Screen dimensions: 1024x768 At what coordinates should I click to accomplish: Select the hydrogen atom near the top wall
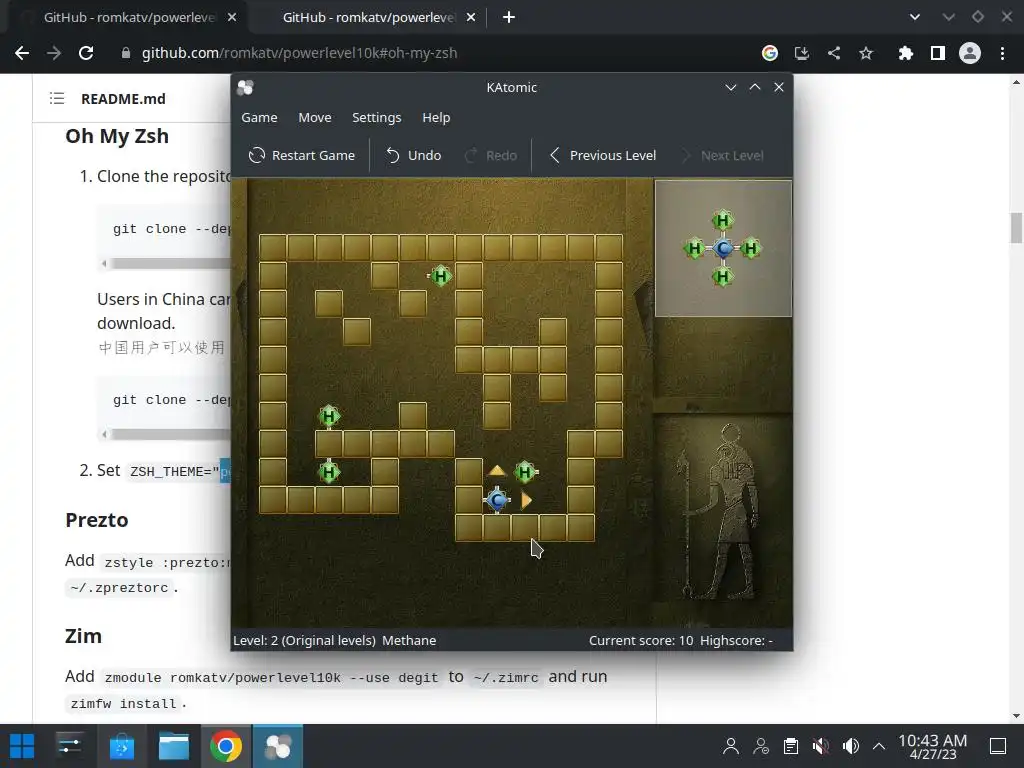(441, 276)
